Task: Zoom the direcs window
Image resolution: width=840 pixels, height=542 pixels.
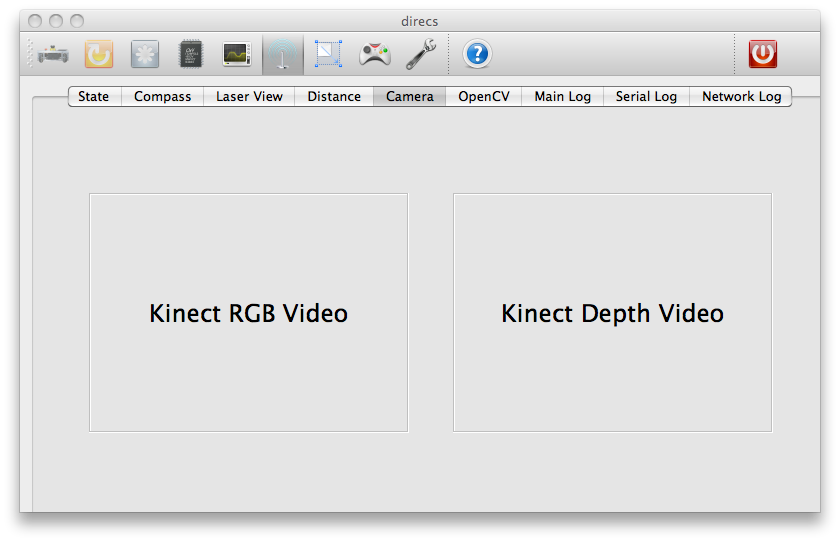Action: [77, 21]
